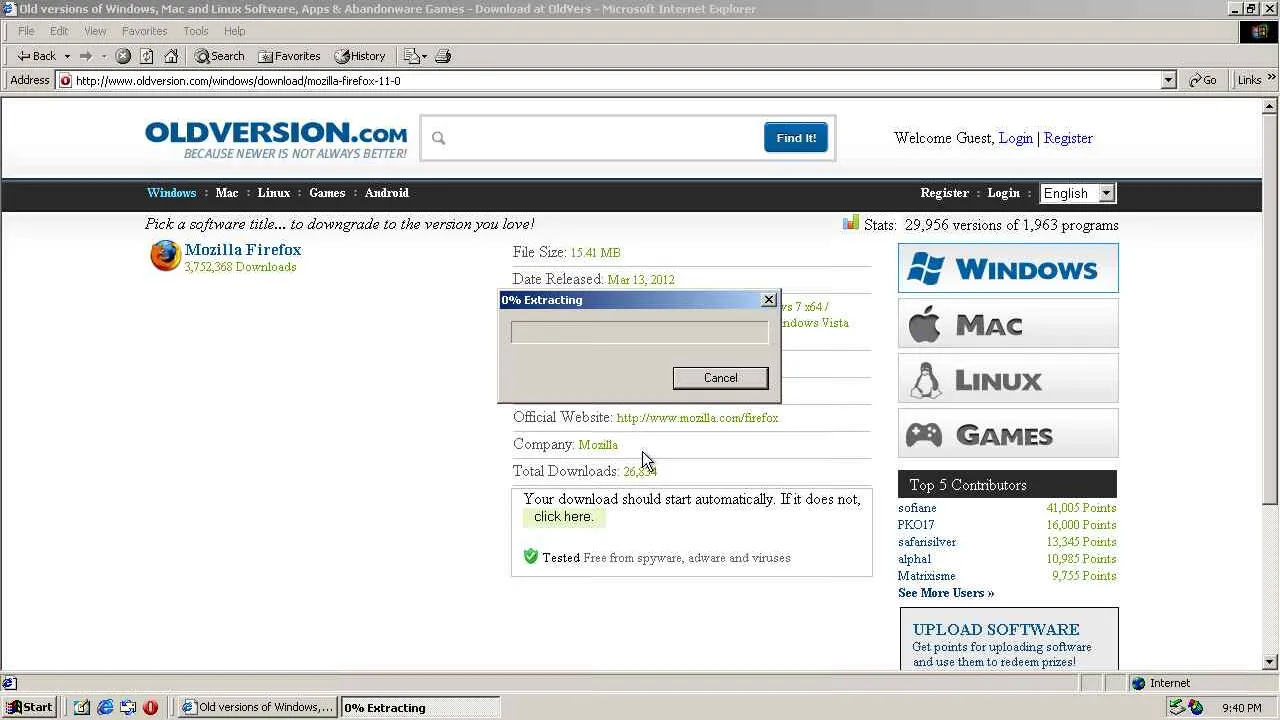1280x720 pixels.
Task: Choose the Linux platform banner
Action: [x=1008, y=378]
